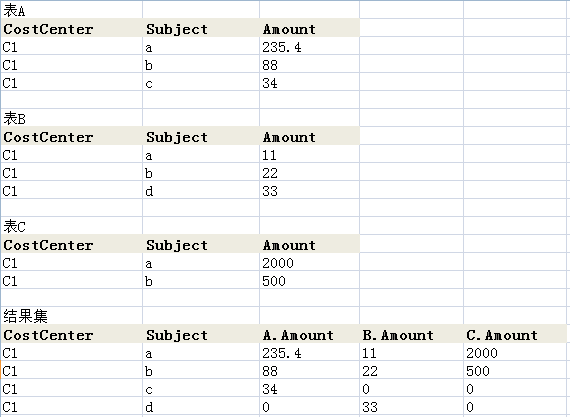
Task: Select the 表A title cell
Action: pos(72,10)
